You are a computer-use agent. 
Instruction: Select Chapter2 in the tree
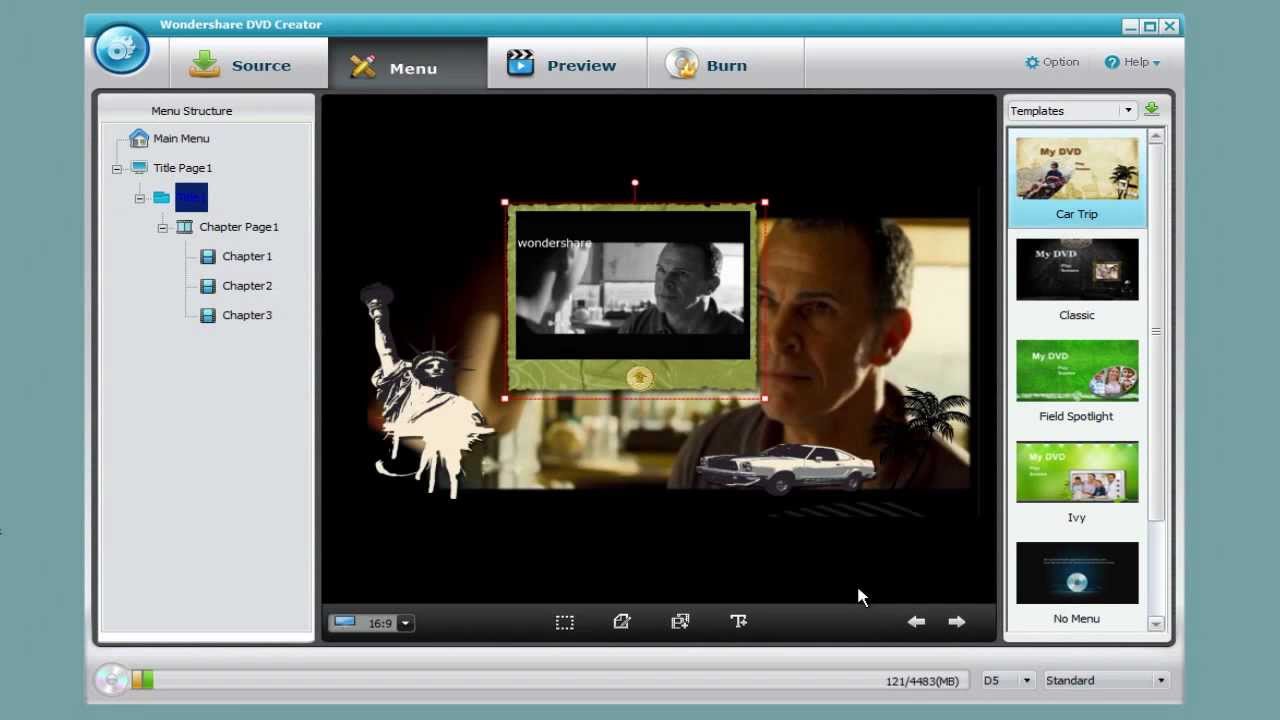coord(247,286)
